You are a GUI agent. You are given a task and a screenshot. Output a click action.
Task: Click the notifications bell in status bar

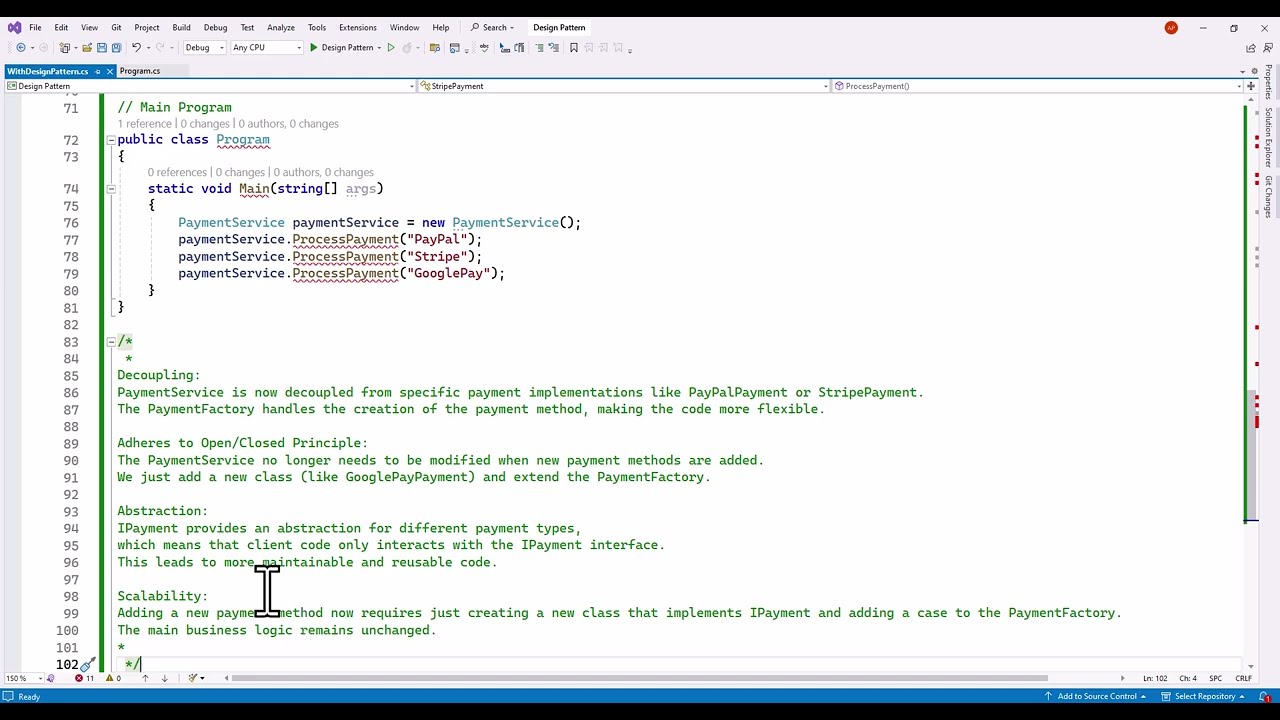1266,696
